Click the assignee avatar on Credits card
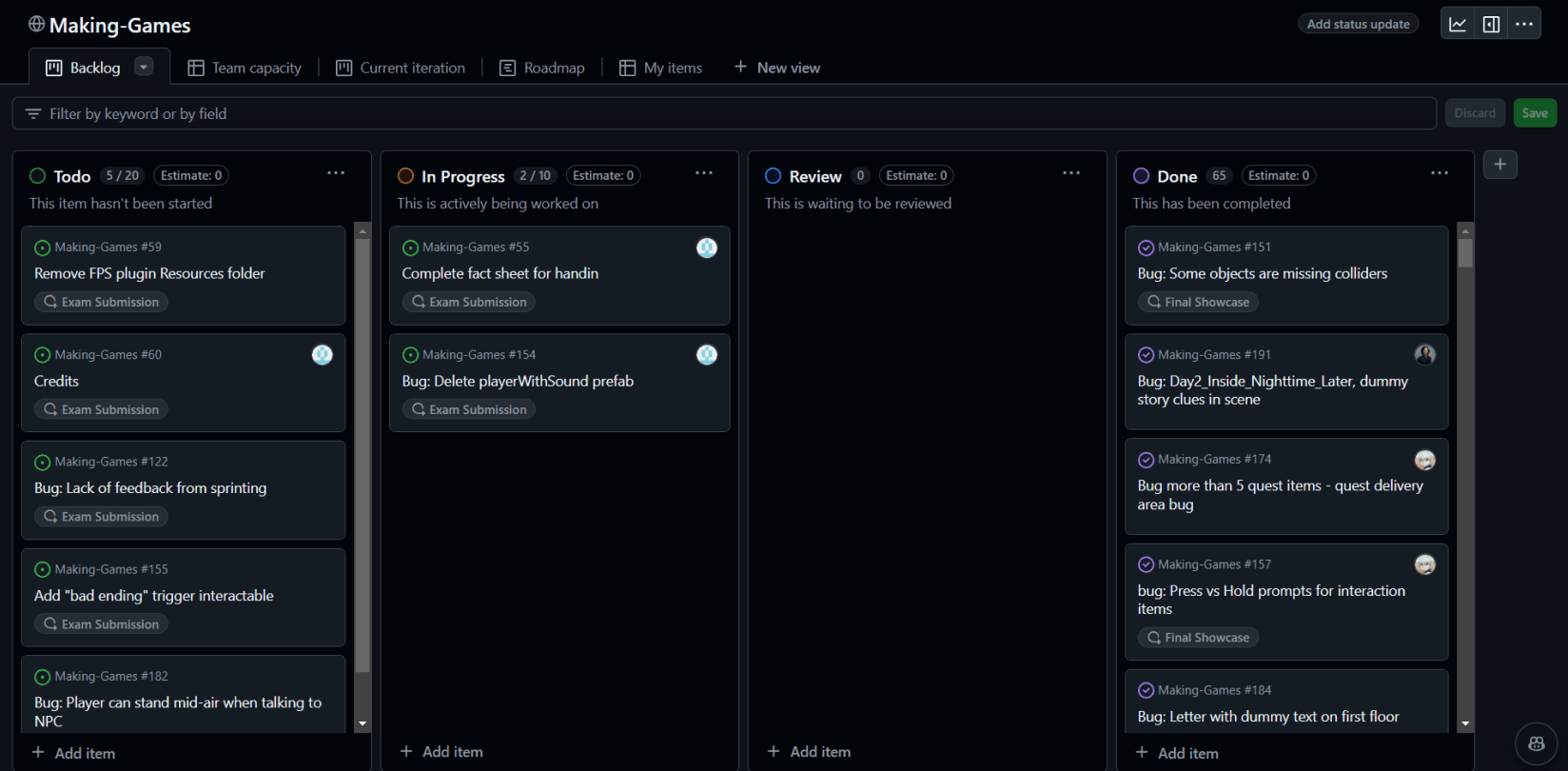The width and height of the screenshot is (1568, 771). (x=323, y=355)
